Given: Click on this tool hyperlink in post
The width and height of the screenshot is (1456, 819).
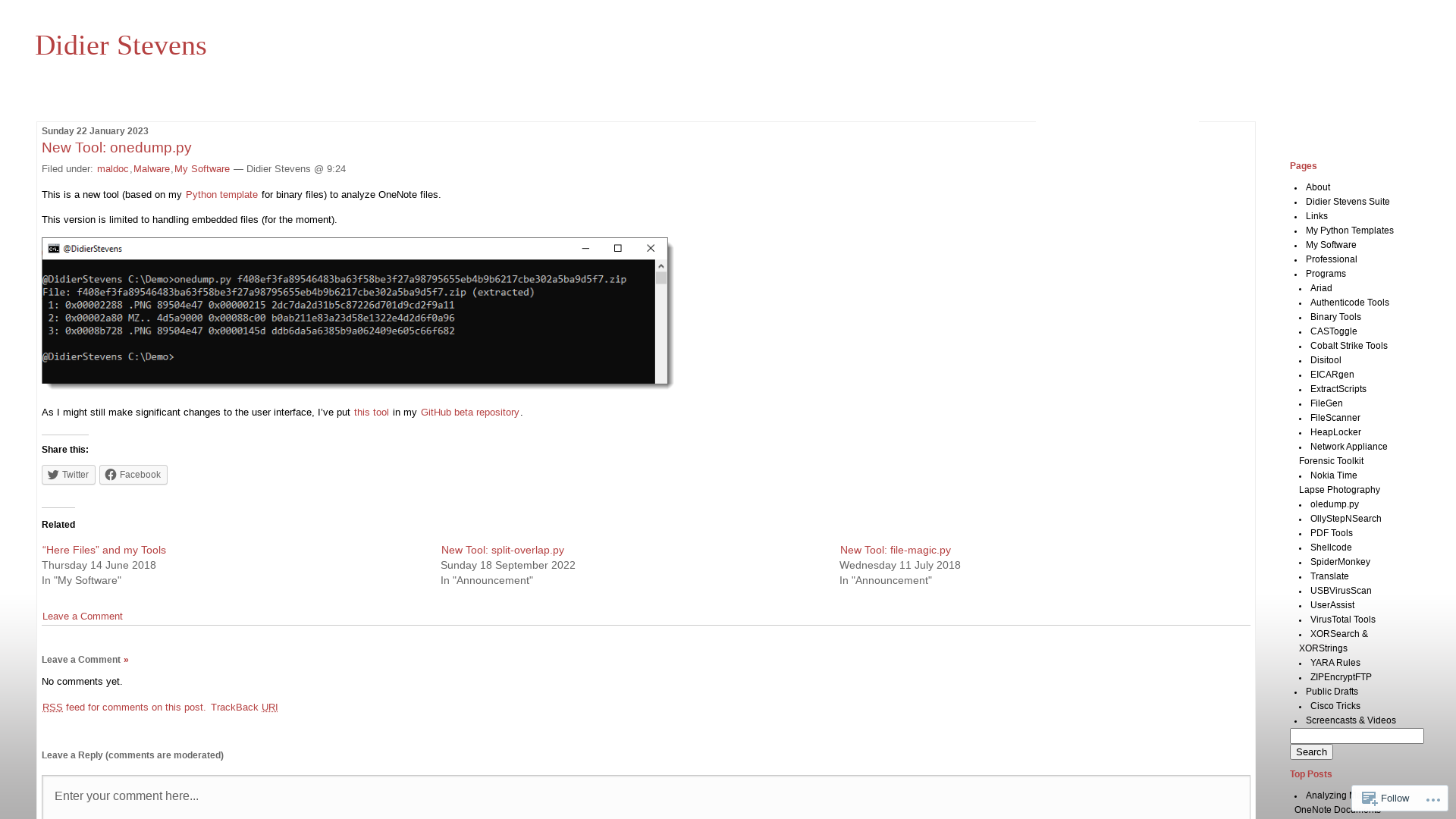Looking at the screenshot, I should [x=371, y=412].
